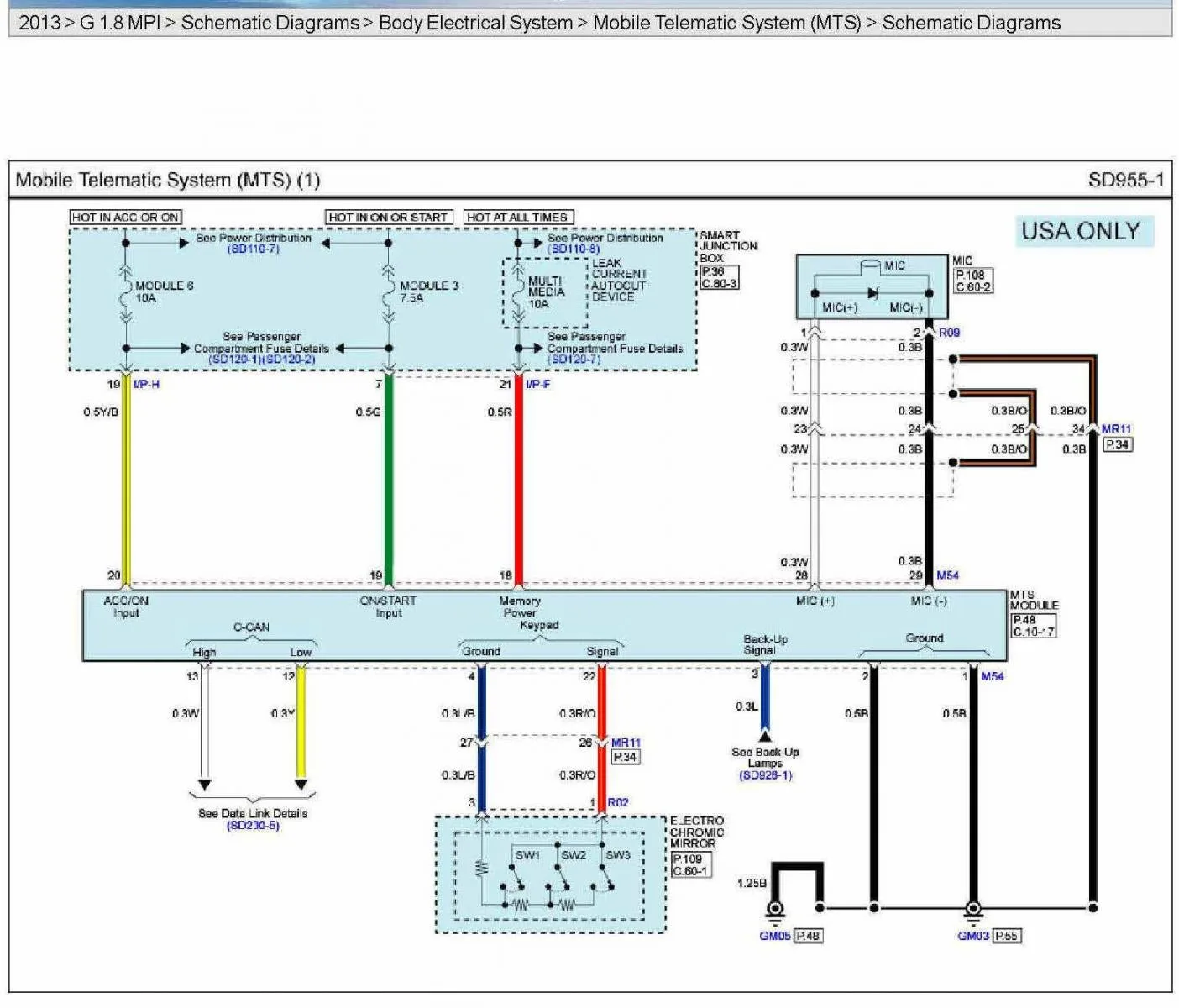
Task: Click the microphone diode symbol in MIC box
Action: click(x=872, y=293)
